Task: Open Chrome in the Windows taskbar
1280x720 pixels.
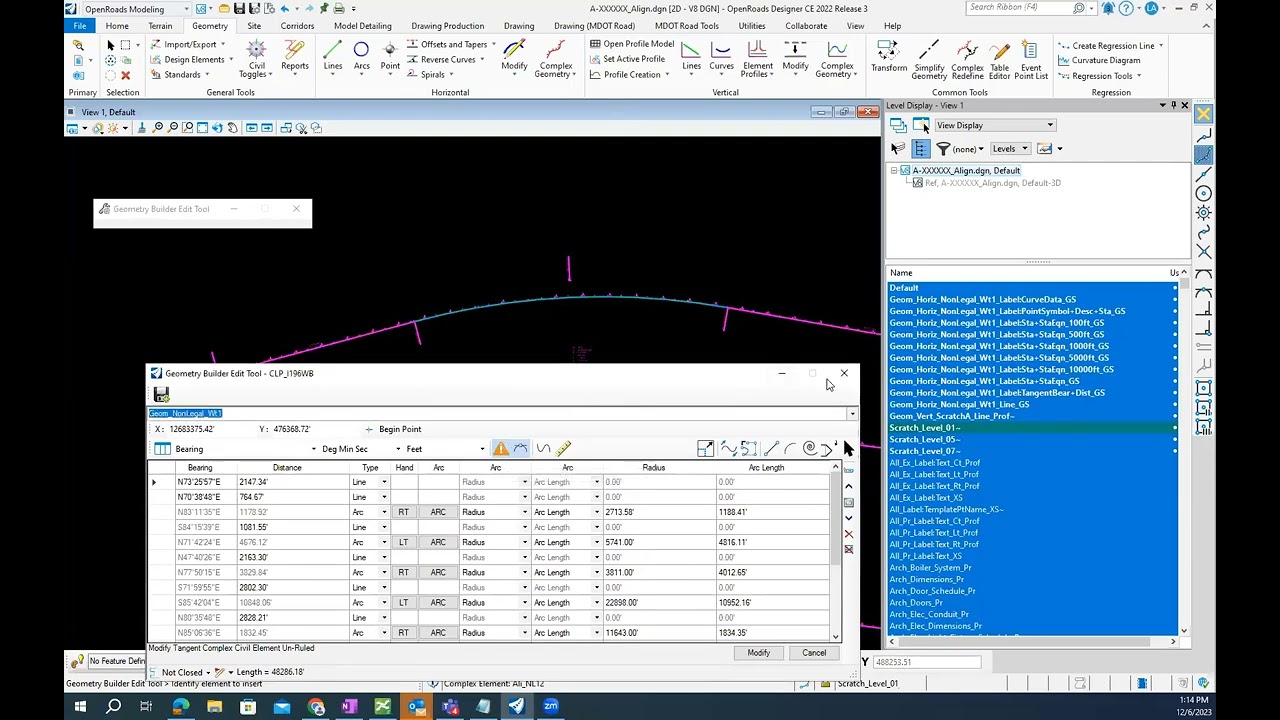Action: 316,707
